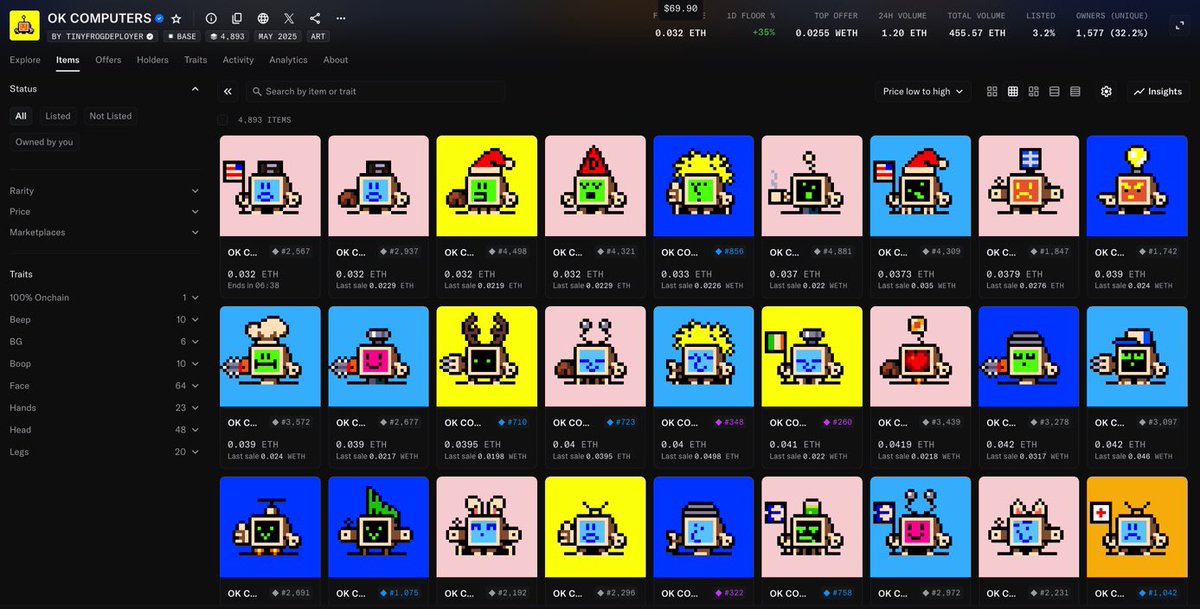View the Activity tab
The height and width of the screenshot is (609, 1200).
[238, 60]
